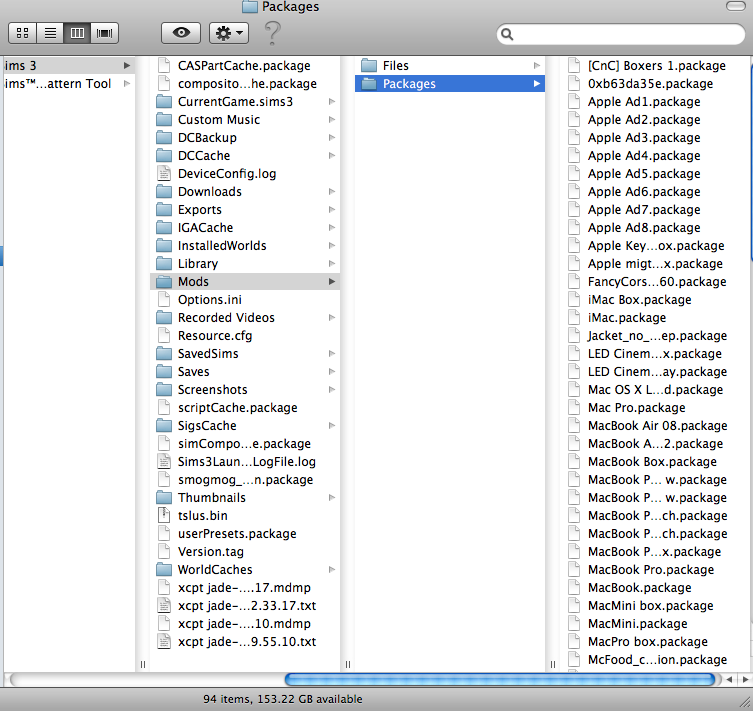The width and height of the screenshot is (753, 711).
Task: Select scriptCache.package file
Action: (x=237, y=408)
